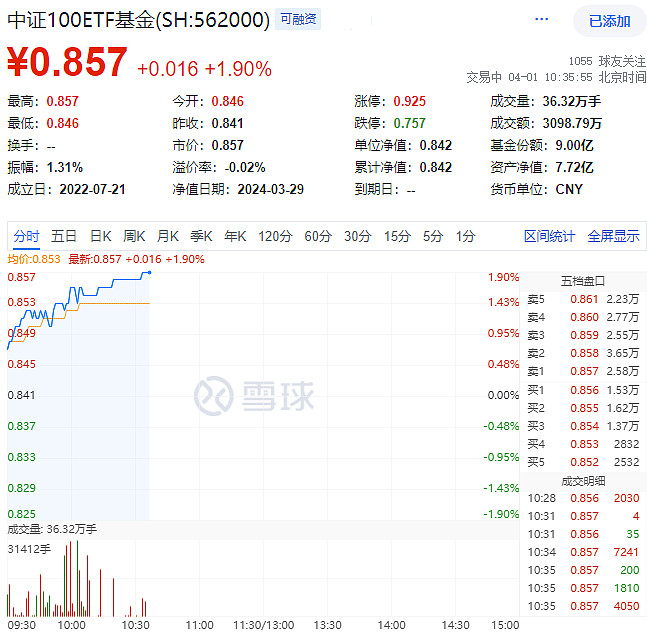Click the 11:00 time axis label
Image resolution: width=647 pixels, height=638 pixels.
pos(199,626)
